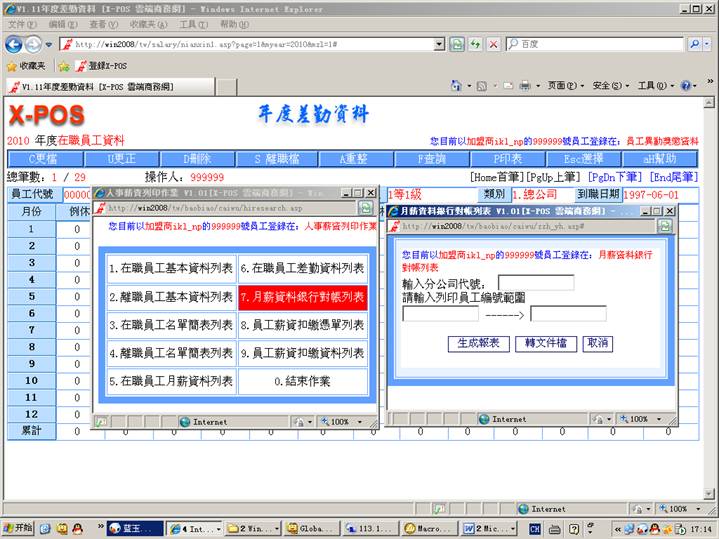Click the browser Back arrow button
The height and width of the screenshot is (539, 719).
(13, 44)
